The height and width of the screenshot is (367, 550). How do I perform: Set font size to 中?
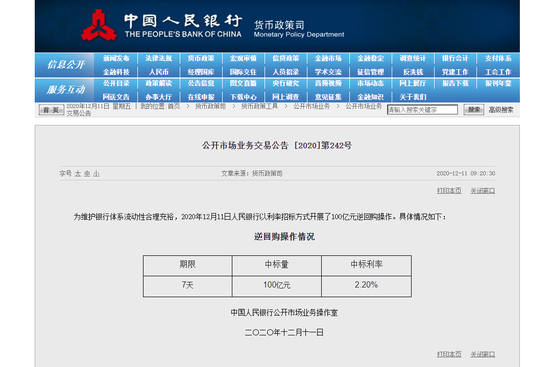87,173
